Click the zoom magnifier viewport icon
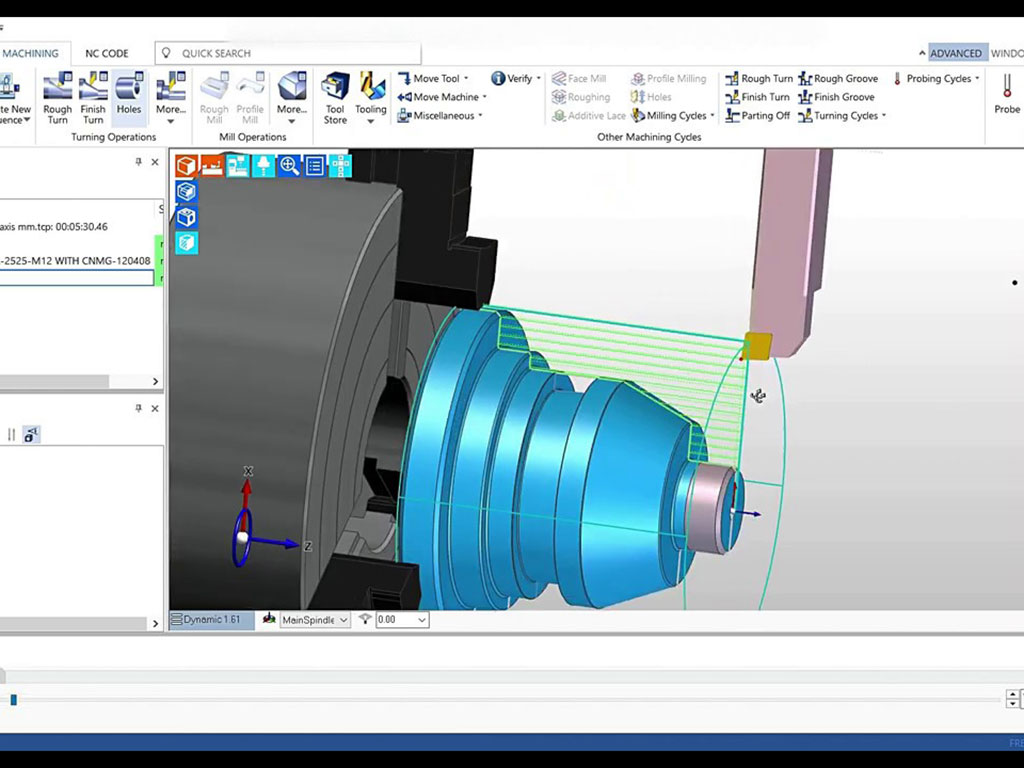Screen dimensions: 1024x768 point(290,166)
